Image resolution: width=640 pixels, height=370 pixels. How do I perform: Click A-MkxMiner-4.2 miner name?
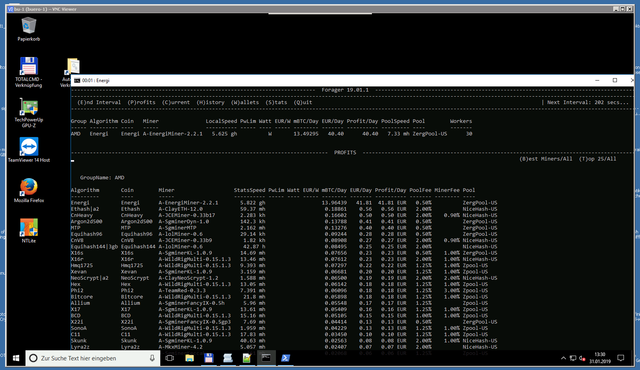[x=180, y=347]
